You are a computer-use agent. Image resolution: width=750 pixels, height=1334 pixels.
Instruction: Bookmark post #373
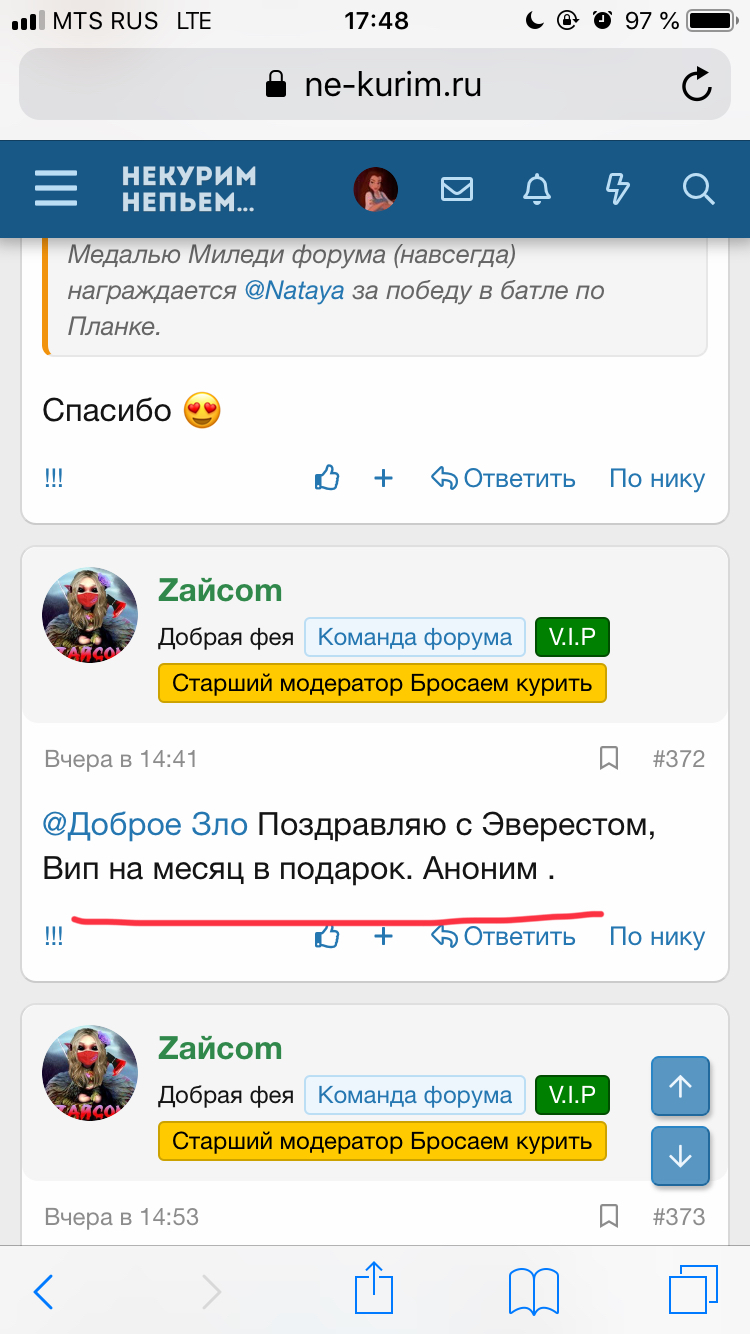(x=608, y=1217)
